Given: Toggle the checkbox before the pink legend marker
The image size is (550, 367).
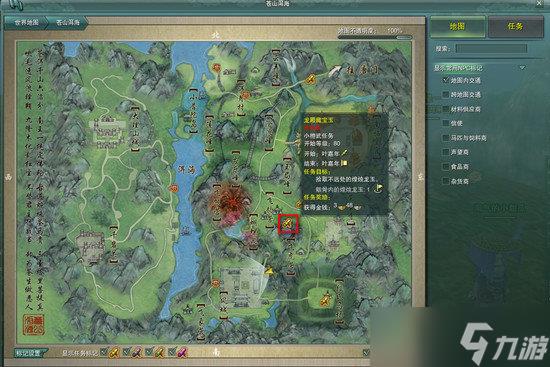Looking at the screenshot, I should point(172,352).
